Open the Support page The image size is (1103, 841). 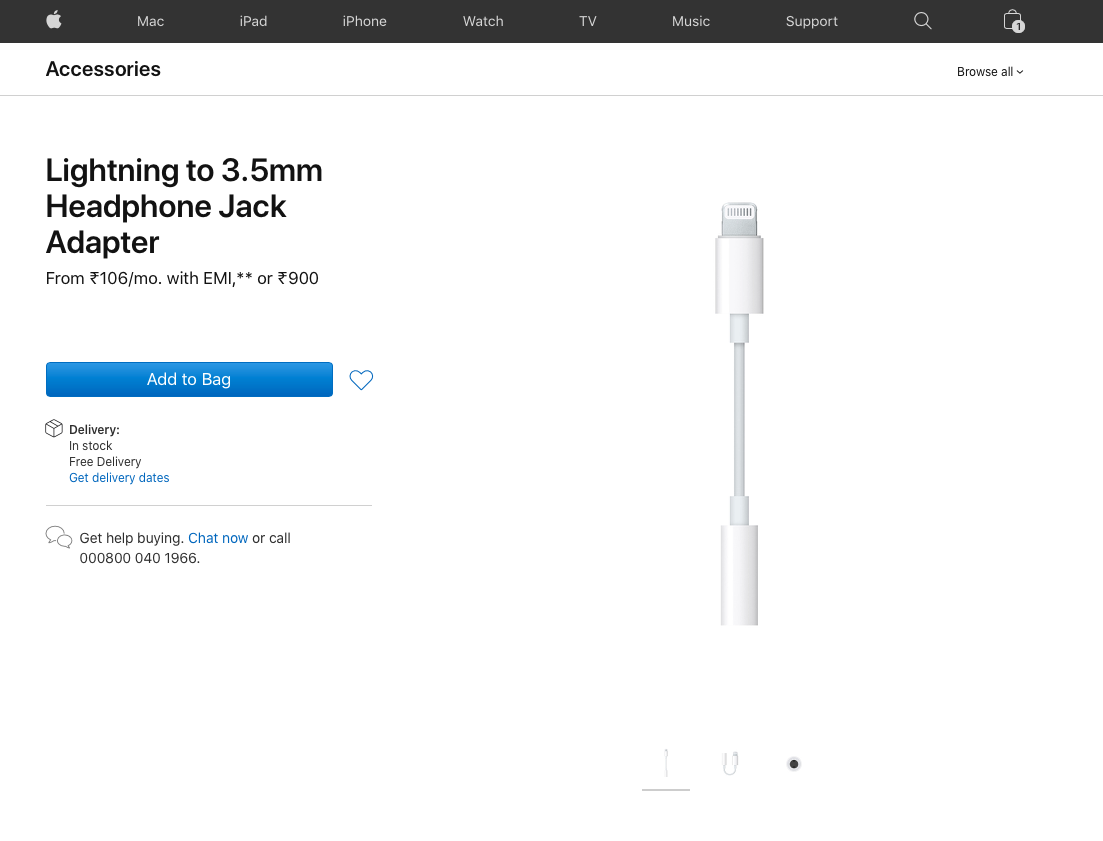click(812, 21)
